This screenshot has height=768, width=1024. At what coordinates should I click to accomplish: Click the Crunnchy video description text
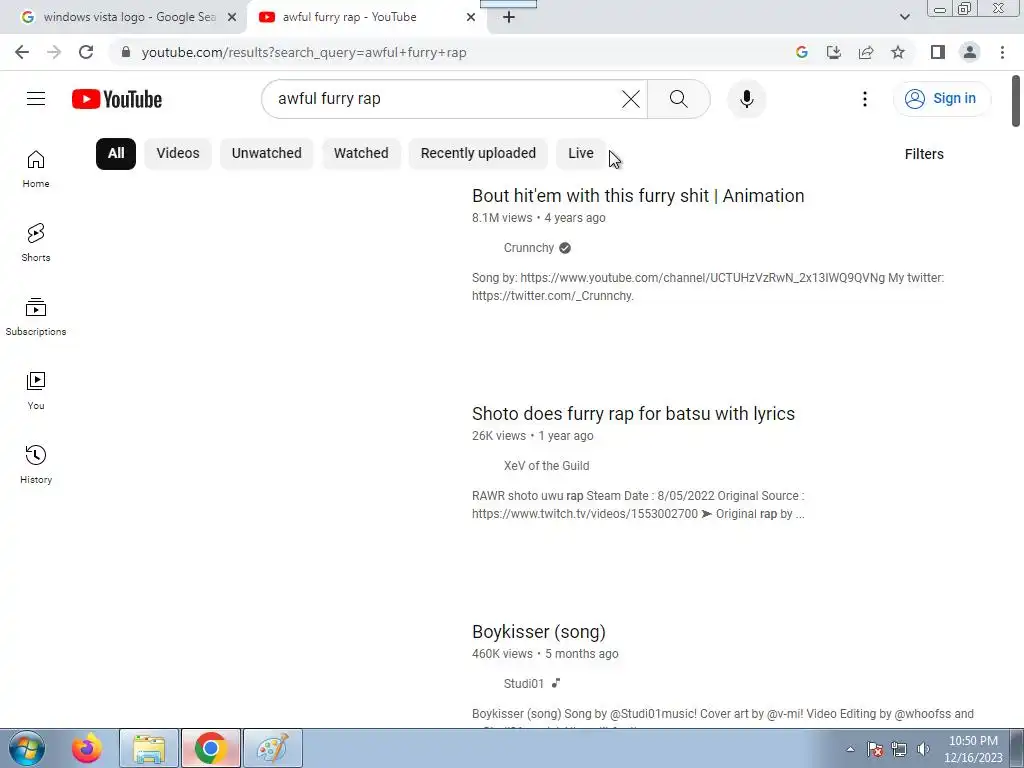pos(708,287)
